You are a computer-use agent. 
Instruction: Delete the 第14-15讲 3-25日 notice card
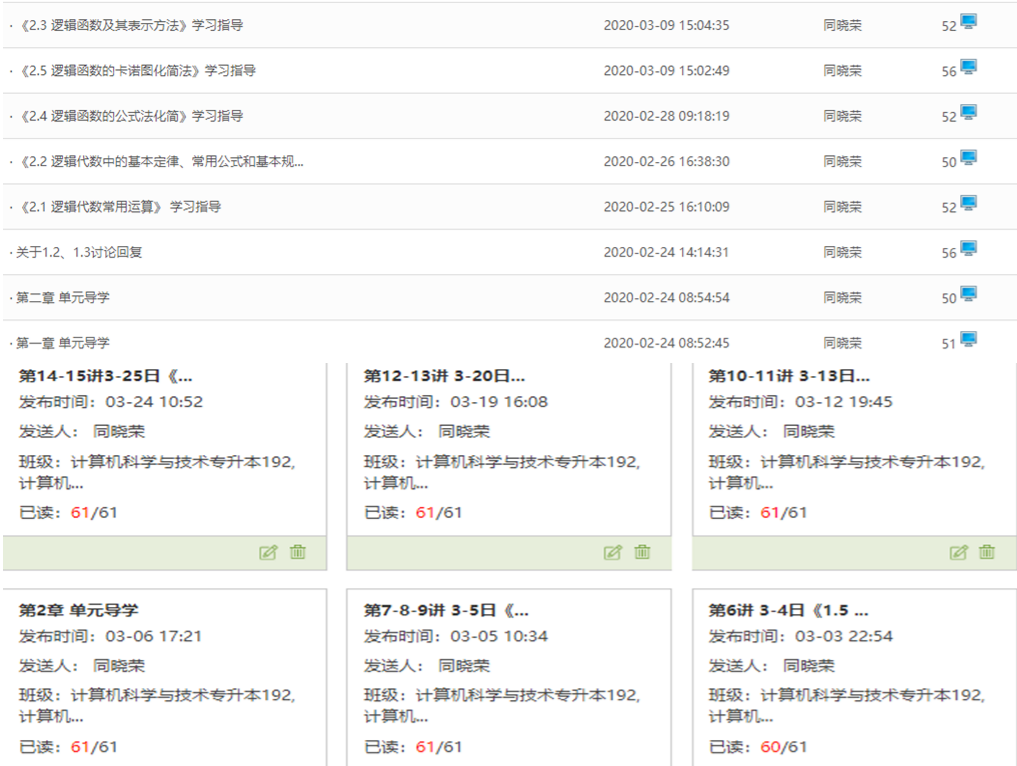click(298, 552)
